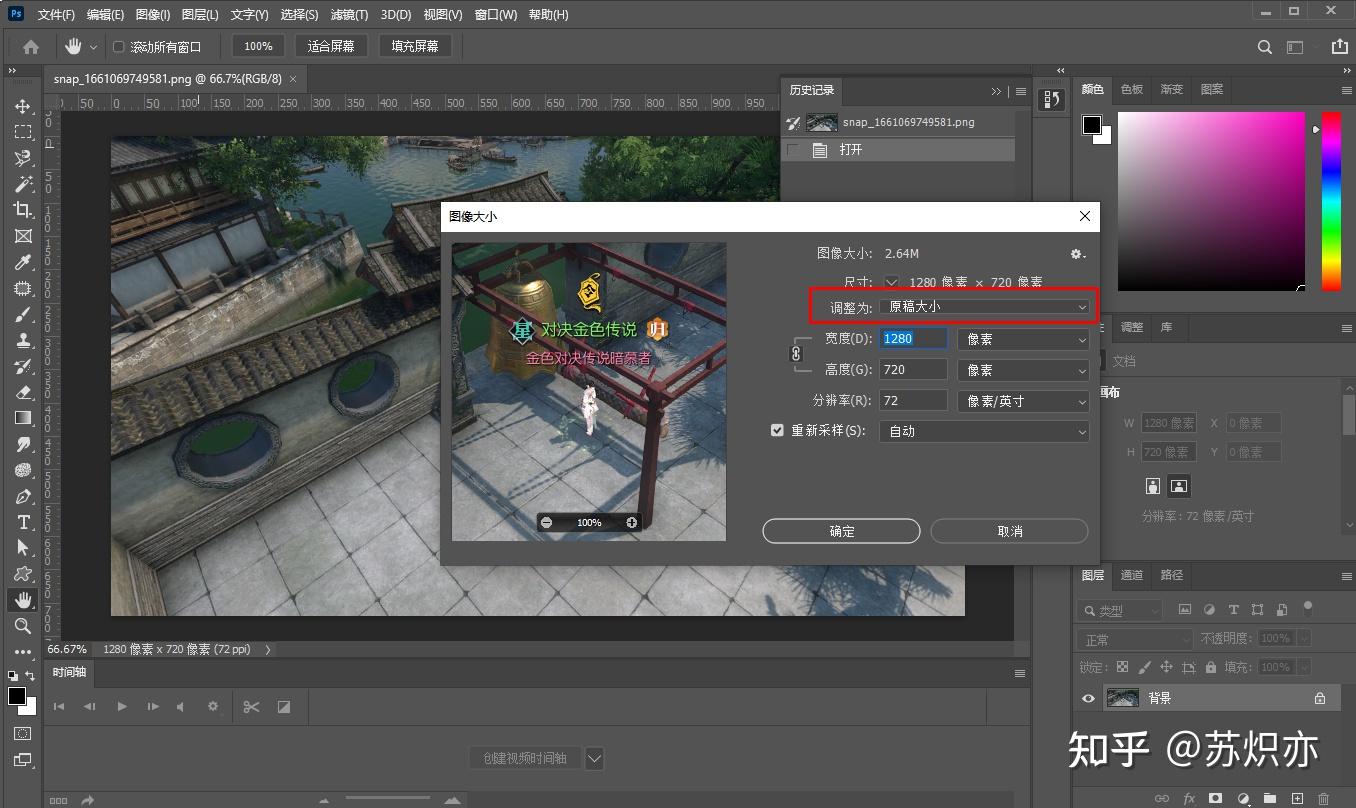Toggle Quick Mask mode icon
Image resolution: width=1356 pixels, height=808 pixels.
coord(22,733)
